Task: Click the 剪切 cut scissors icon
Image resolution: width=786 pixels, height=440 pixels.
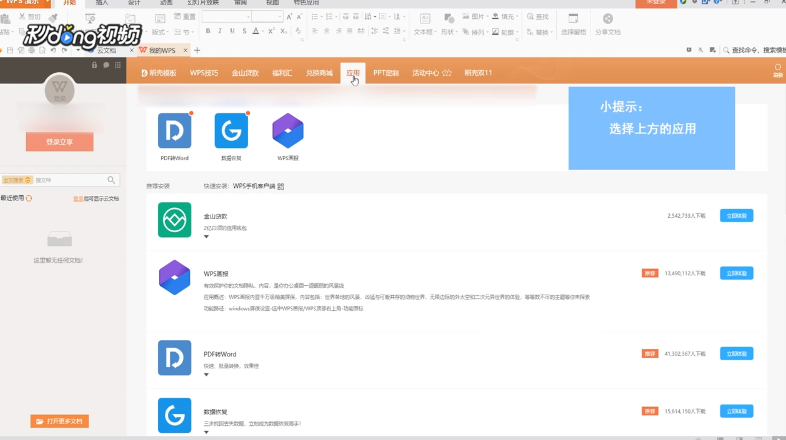Action: point(23,17)
